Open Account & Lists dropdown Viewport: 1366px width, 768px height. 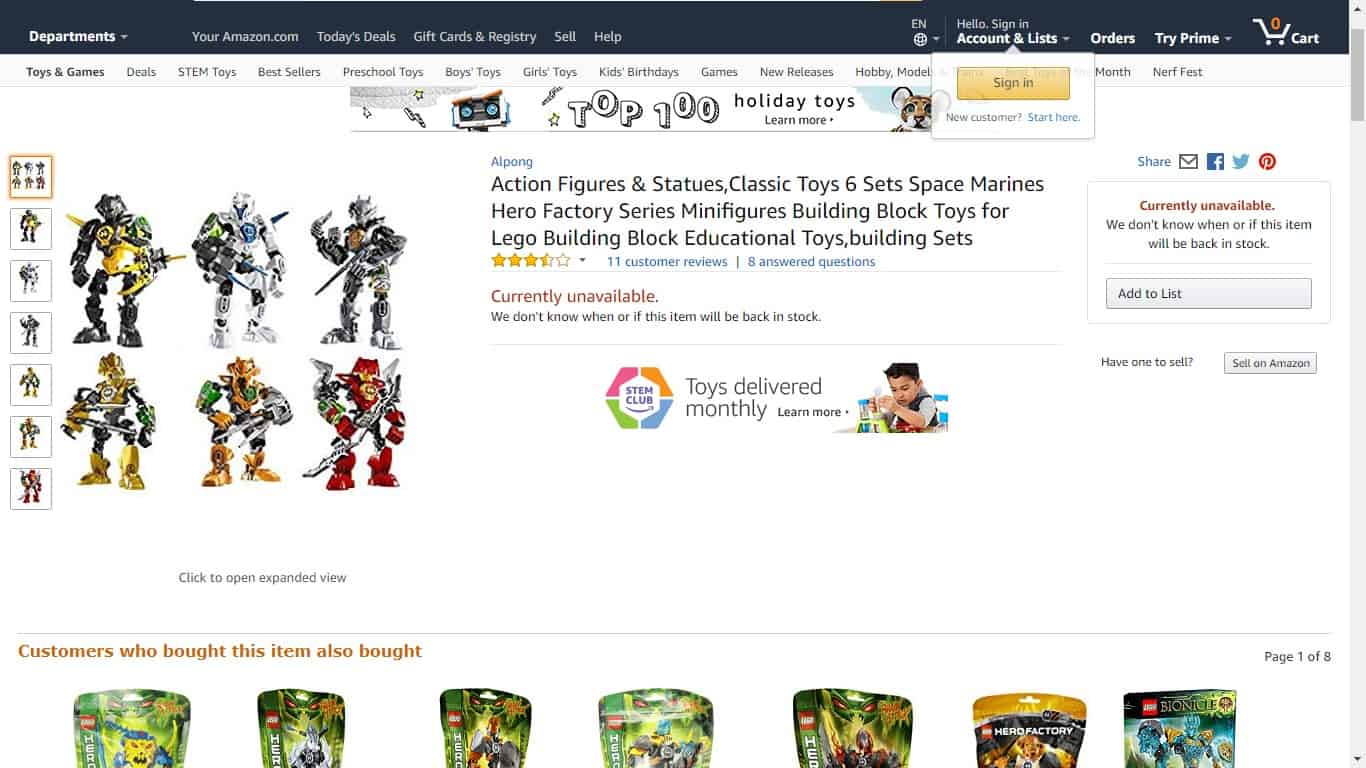(x=1013, y=38)
